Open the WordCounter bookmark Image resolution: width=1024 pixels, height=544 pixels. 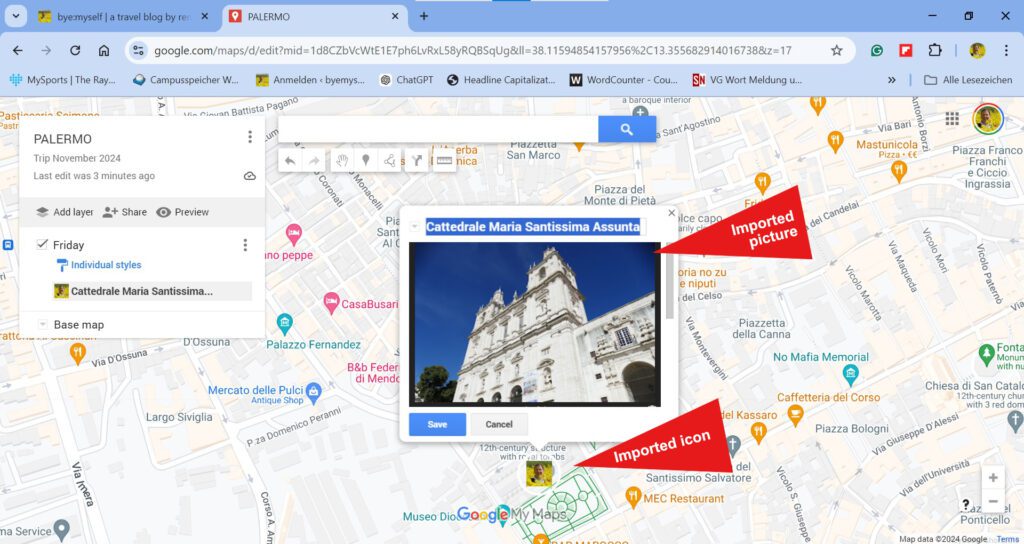tap(623, 80)
